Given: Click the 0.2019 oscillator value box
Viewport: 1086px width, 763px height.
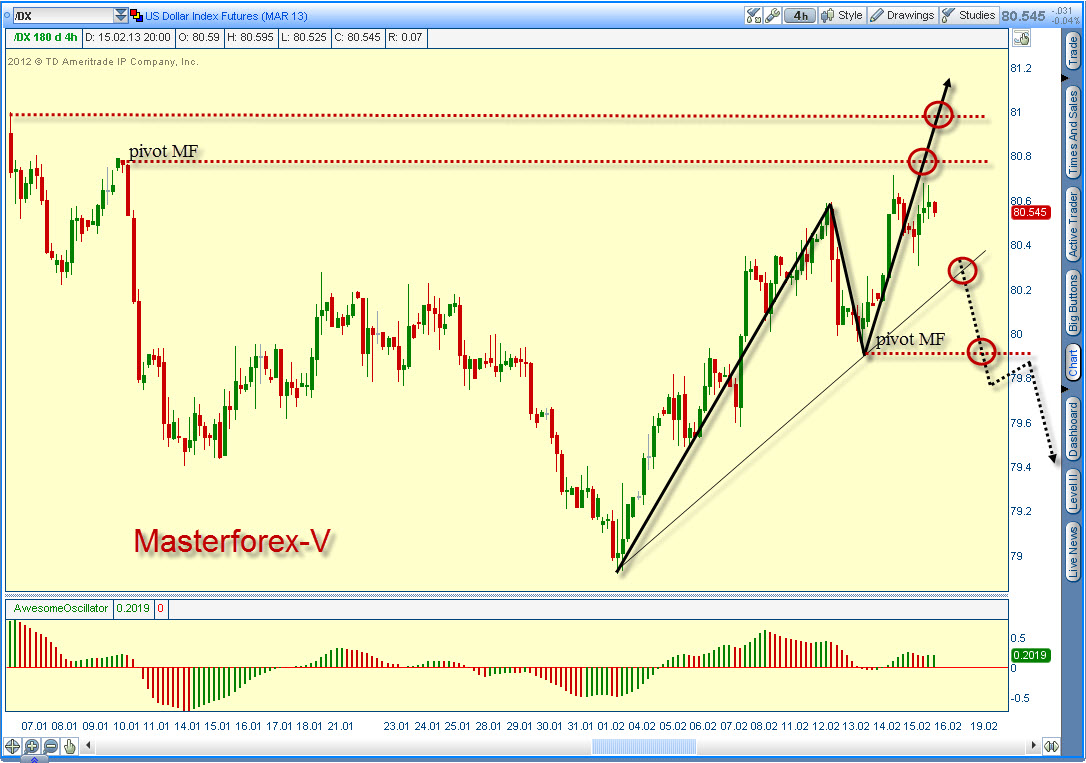Looking at the screenshot, I should coord(133,608).
